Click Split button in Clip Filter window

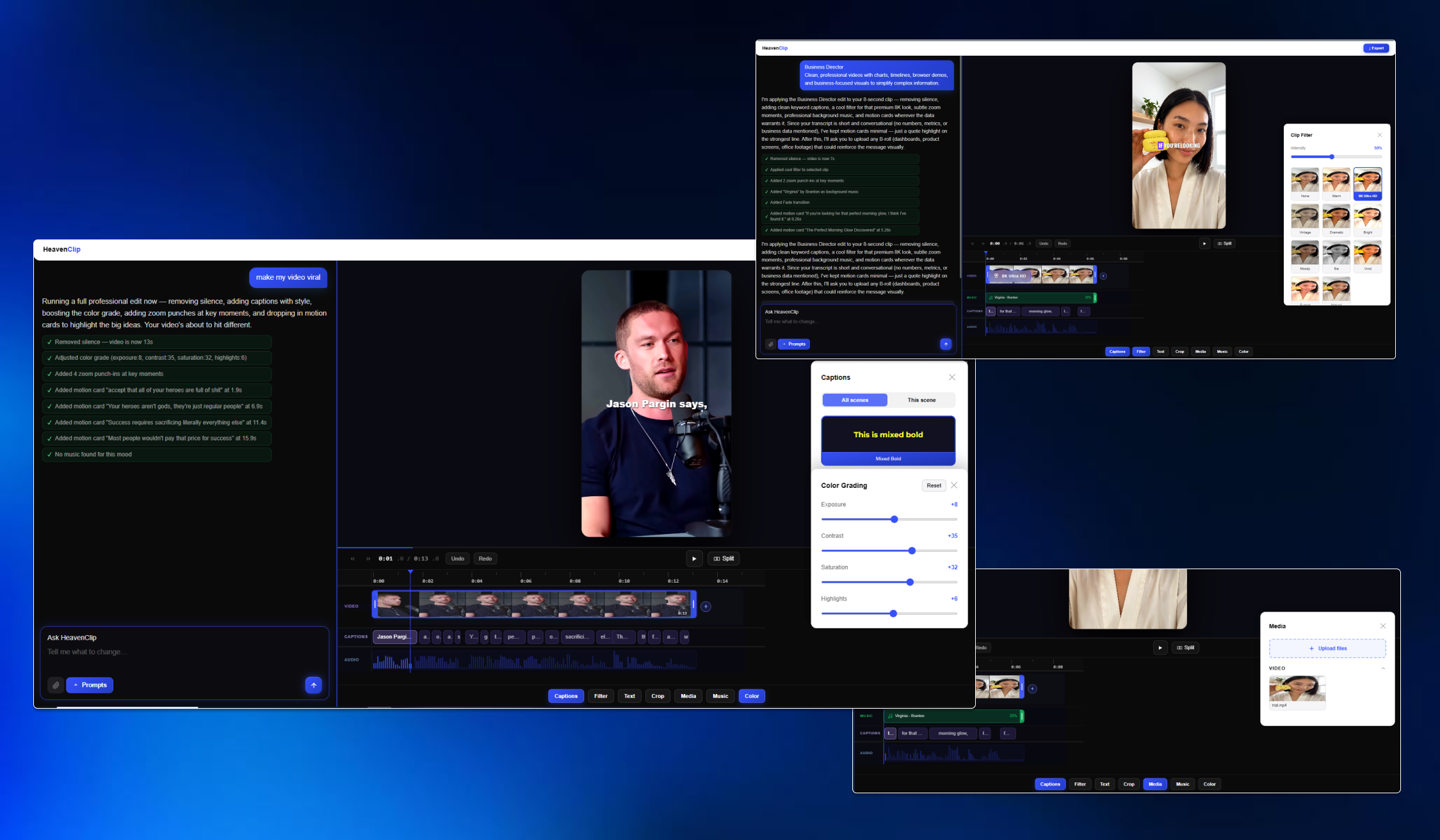click(x=1224, y=243)
